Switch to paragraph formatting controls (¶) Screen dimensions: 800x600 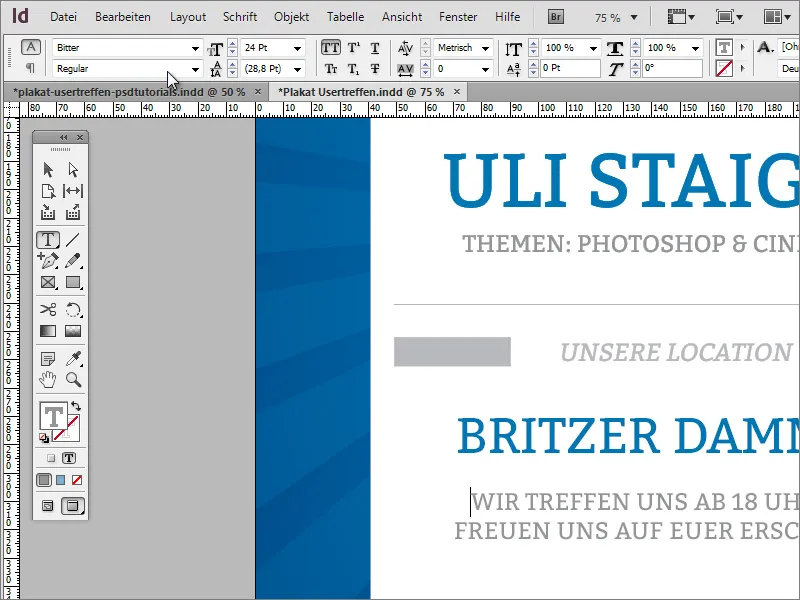[31, 67]
